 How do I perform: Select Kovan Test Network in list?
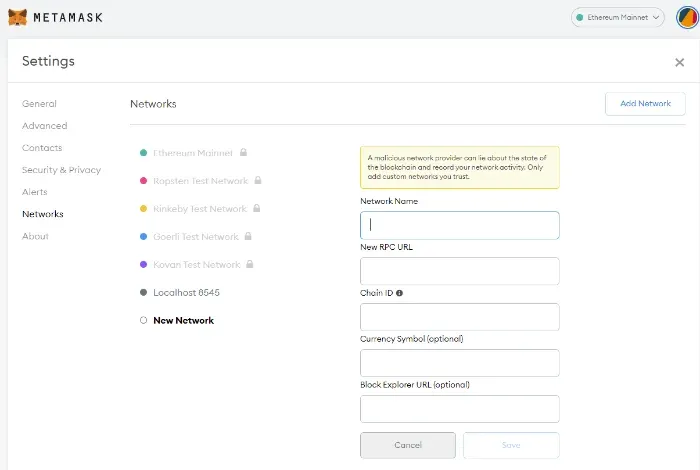[196, 265]
